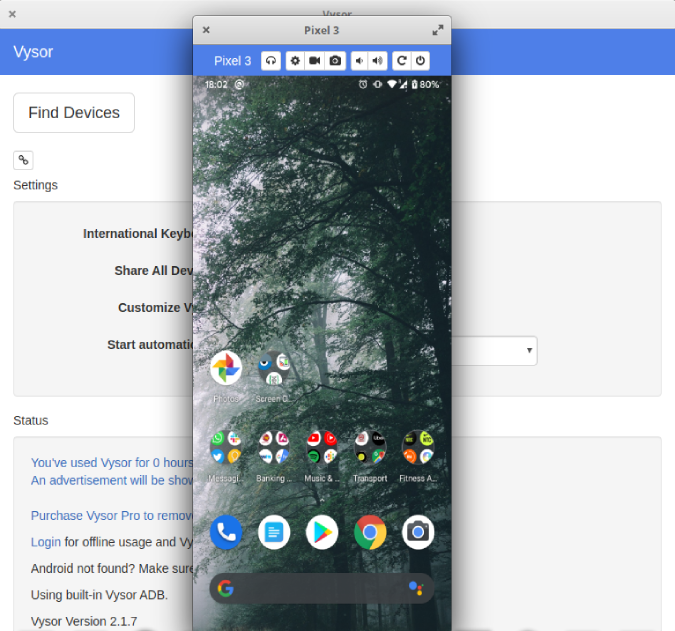Click the 'International Keyb' setting label
Viewport: 675px width, 631px height.
click(138, 234)
